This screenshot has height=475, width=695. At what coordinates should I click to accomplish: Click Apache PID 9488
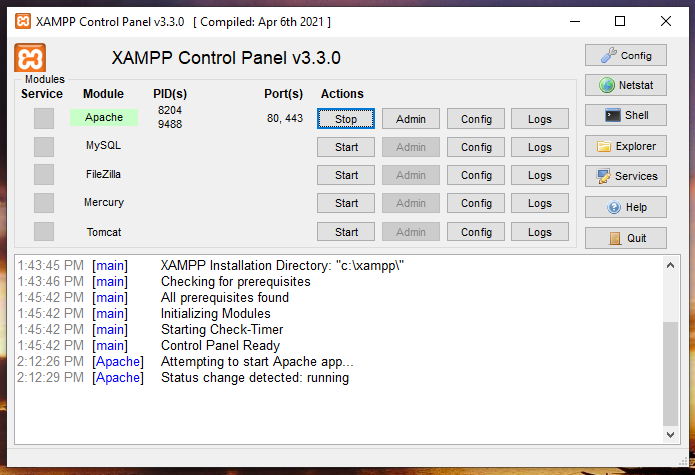170,124
